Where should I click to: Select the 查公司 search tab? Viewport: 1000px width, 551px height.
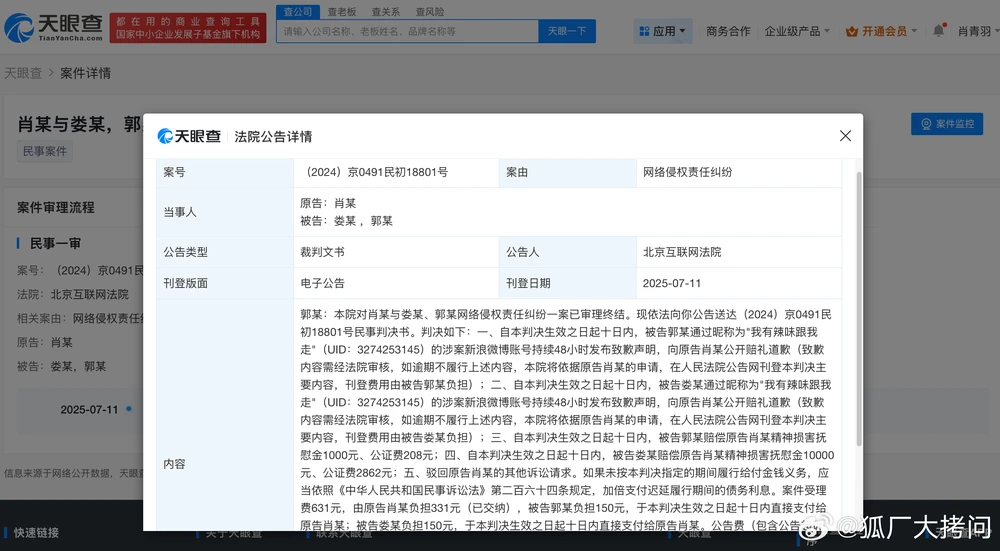[x=298, y=11]
